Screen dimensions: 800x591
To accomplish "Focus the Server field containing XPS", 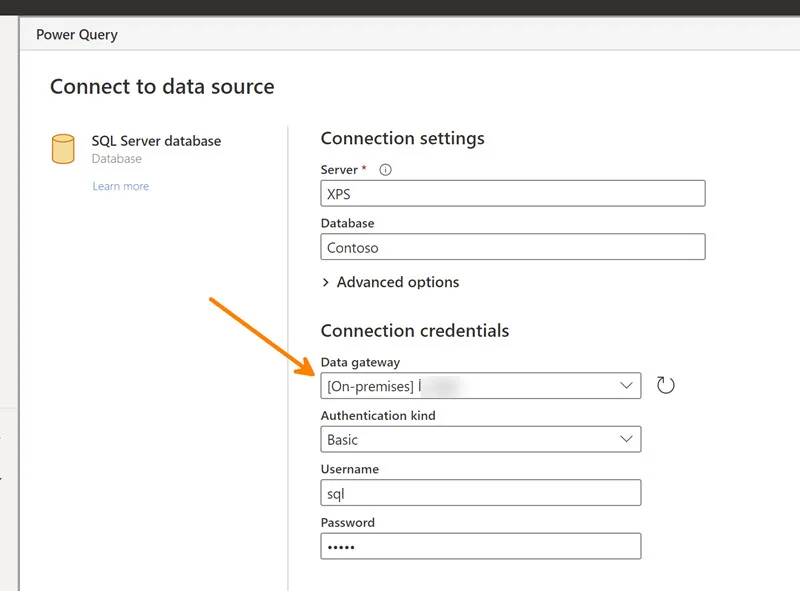I will click(x=513, y=193).
